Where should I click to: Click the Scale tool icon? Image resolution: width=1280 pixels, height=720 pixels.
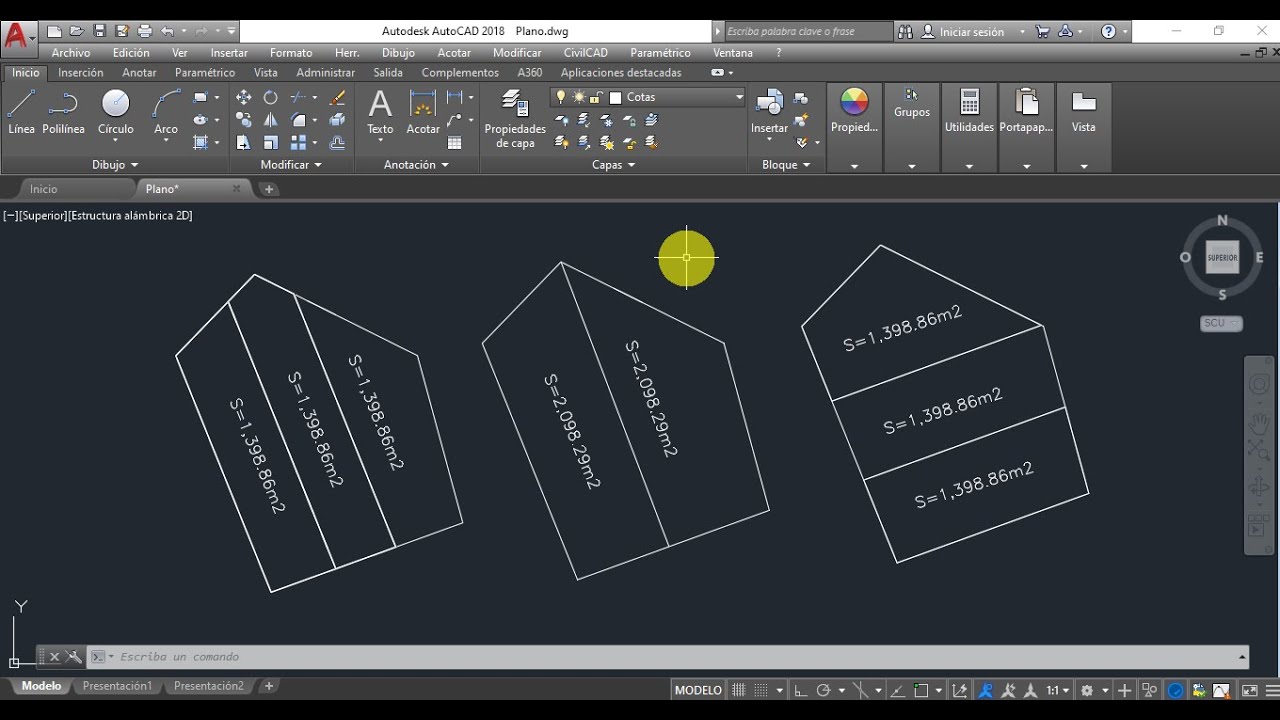tap(270, 143)
